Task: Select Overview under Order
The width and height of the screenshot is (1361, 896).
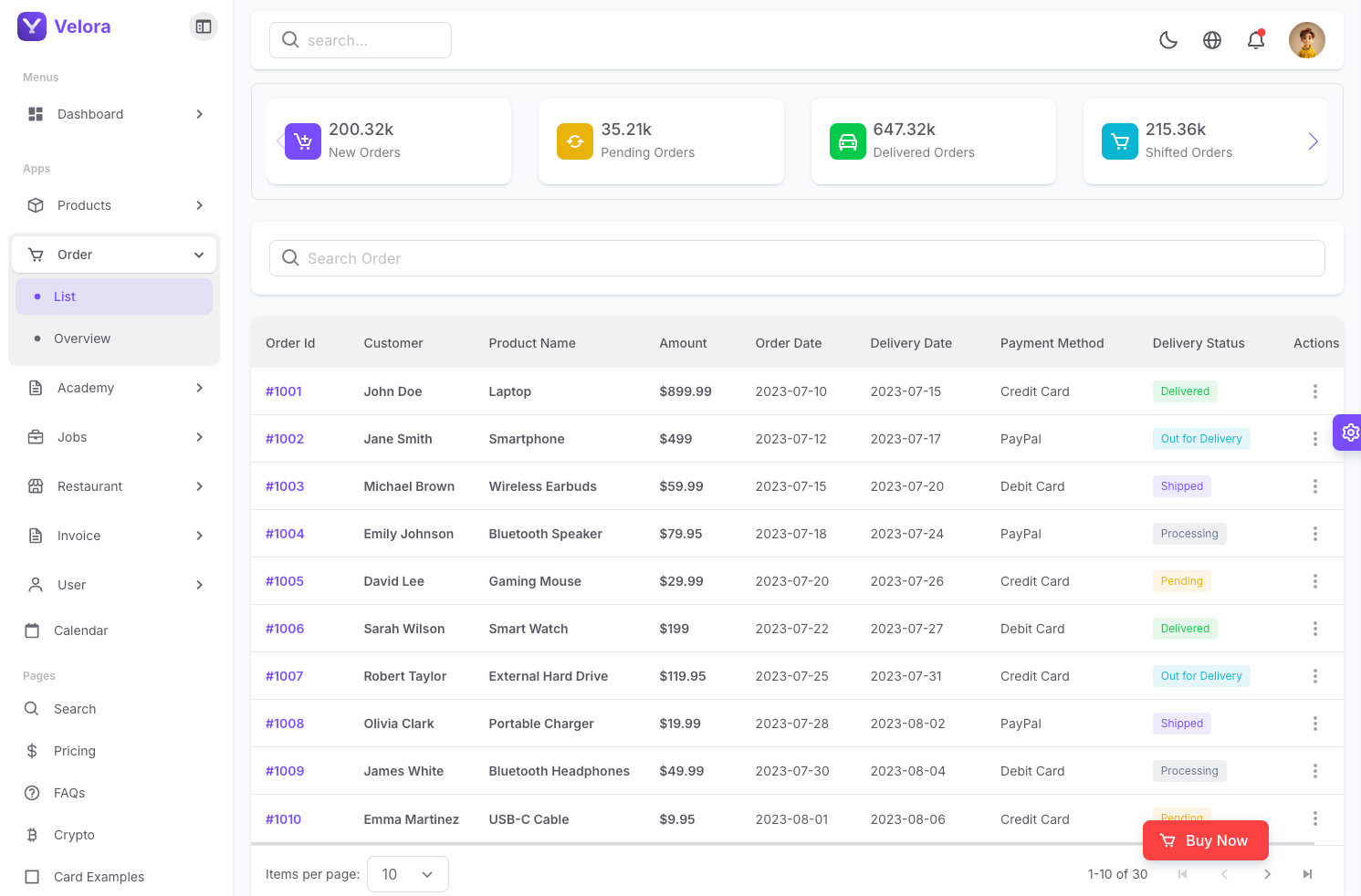Action: pos(82,339)
